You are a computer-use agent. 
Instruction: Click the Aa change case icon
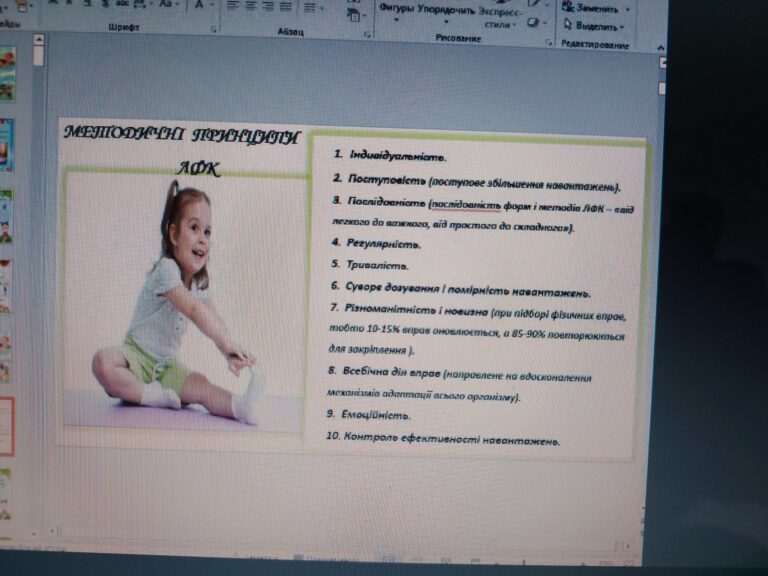tap(166, 4)
